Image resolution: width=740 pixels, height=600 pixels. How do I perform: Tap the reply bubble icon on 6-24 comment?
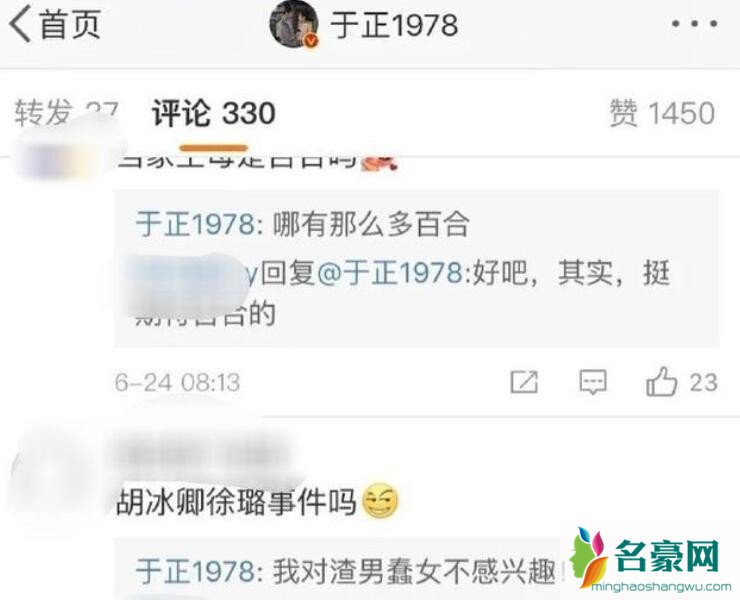pyautogui.click(x=593, y=381)
